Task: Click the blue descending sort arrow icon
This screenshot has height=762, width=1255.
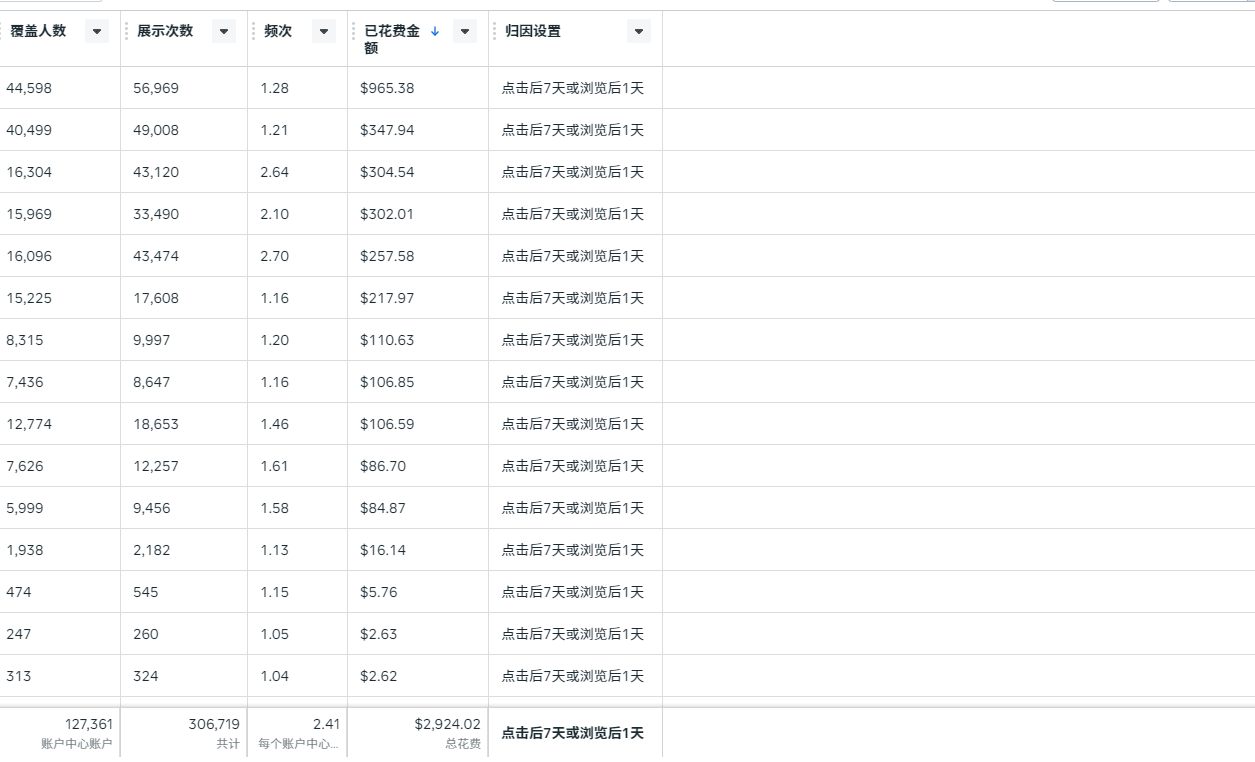Action: click(435, 31)
